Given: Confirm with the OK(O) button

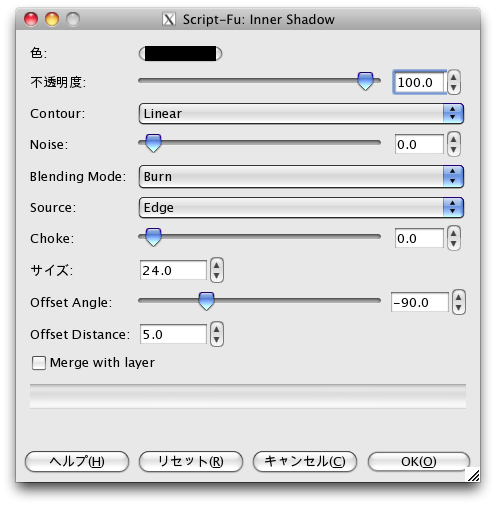Looking at the screenshot, I should point(419,462).
